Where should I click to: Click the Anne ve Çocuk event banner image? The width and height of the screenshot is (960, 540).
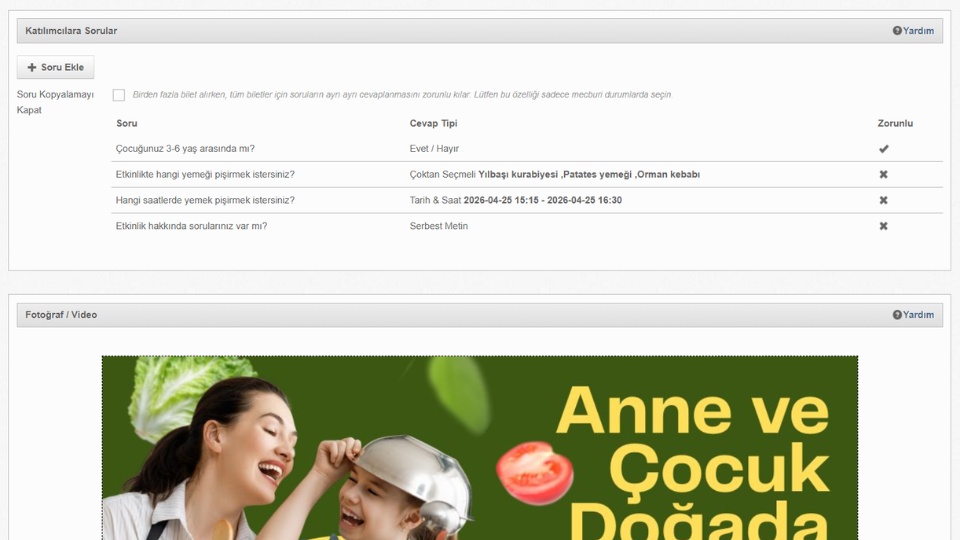480,448
